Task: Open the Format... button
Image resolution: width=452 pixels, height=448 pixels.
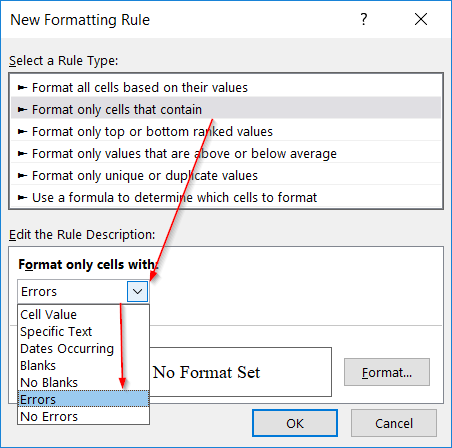Action: (387, 372)
